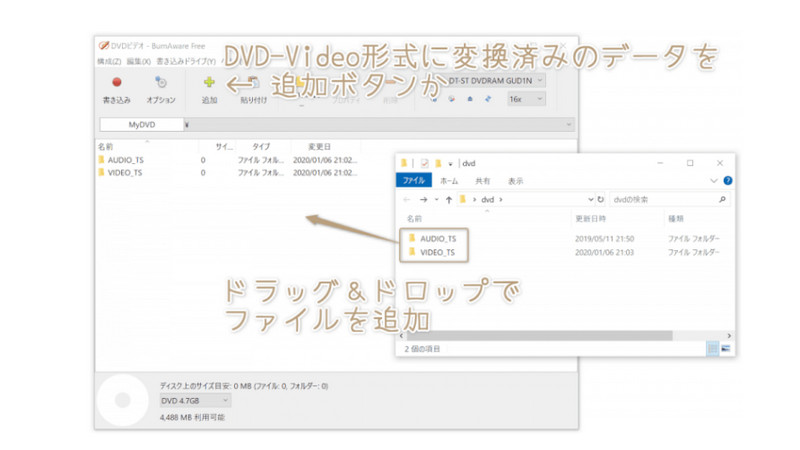Click the Explorer refresh button
Viewport: 800px width, 450px height.
click(x=601, y=199)
